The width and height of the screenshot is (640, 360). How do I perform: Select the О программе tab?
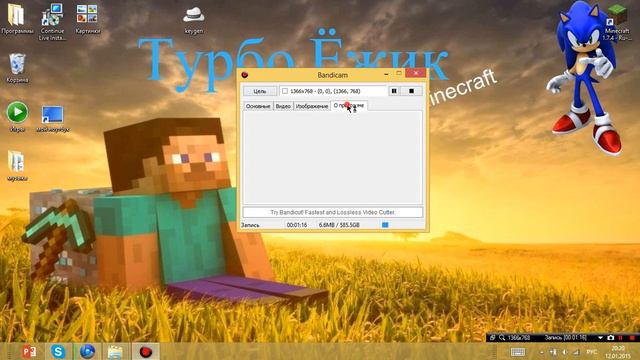coord(349,105)
